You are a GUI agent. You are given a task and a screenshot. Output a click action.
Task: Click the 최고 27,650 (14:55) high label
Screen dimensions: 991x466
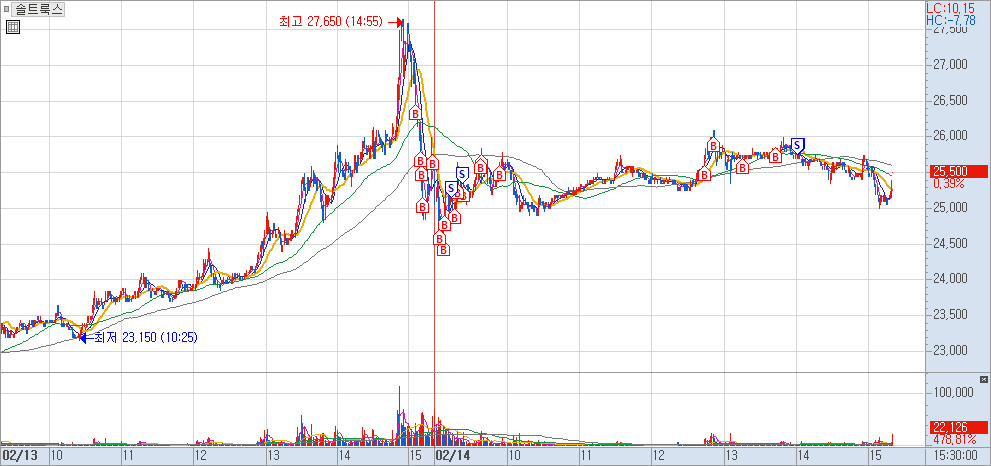(x=331, y=21)
